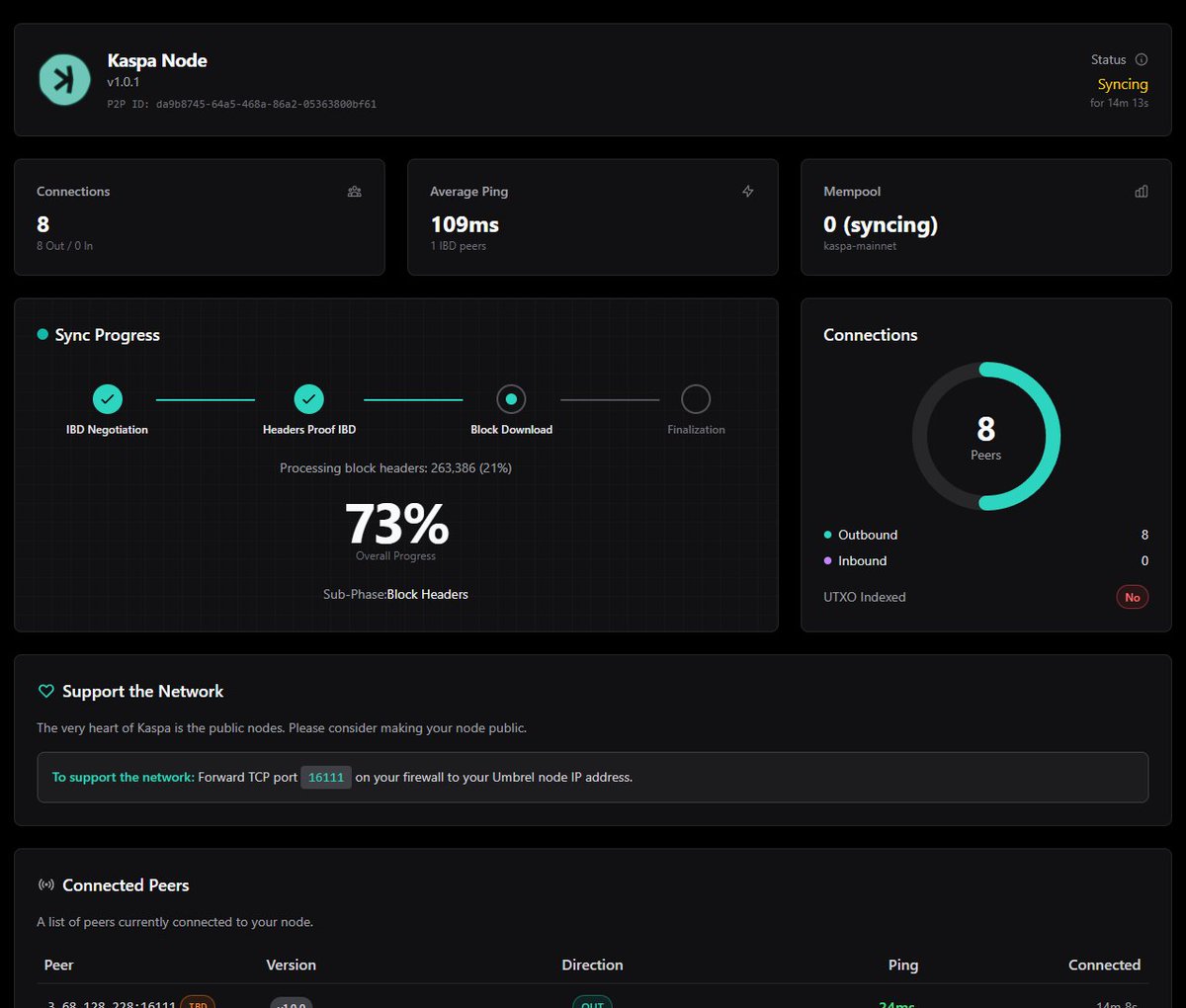Click the Kaspa Node title
The image size is (1186, 1008).
[x=157, y=60]
